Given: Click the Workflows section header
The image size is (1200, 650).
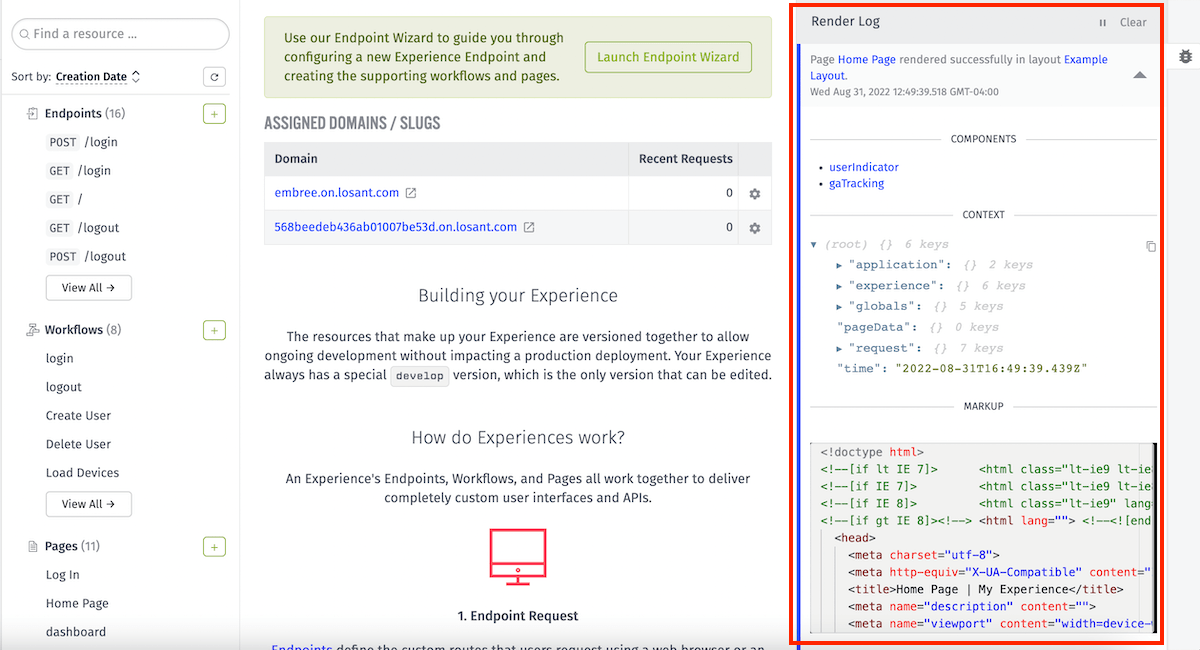Looking at the screenshot, I should [x=83, y=330].
